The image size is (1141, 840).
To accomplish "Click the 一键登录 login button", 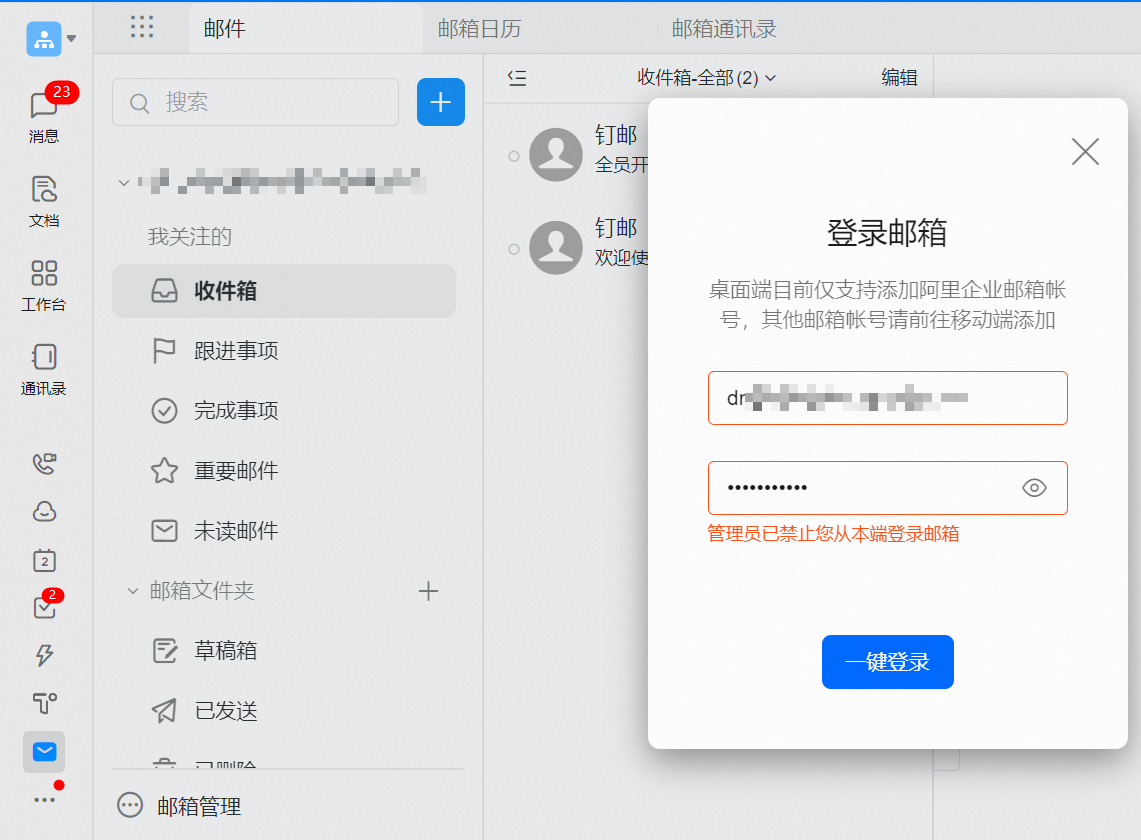I will point(888,662).
